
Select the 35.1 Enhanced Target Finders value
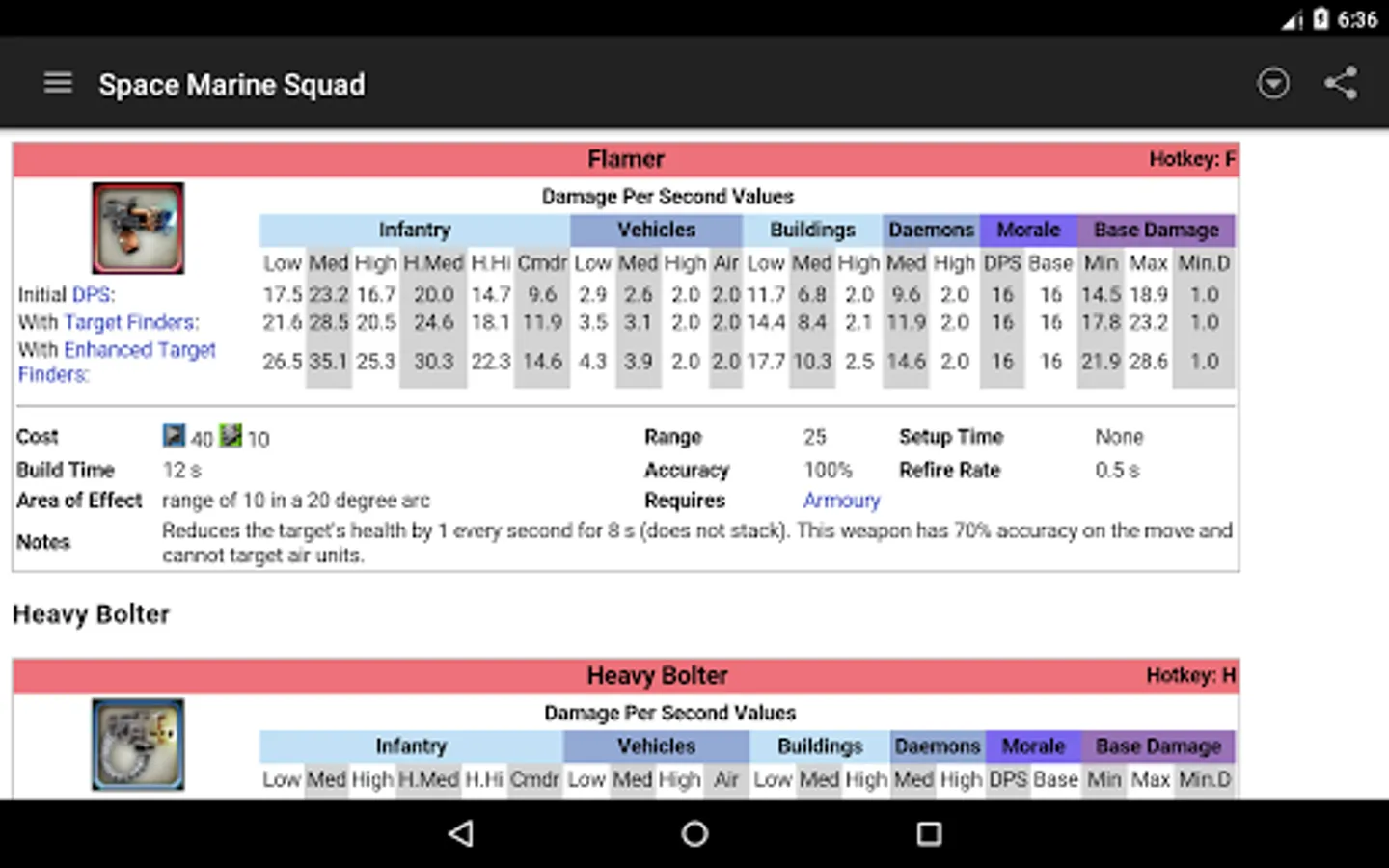click(x=328, y=362)
